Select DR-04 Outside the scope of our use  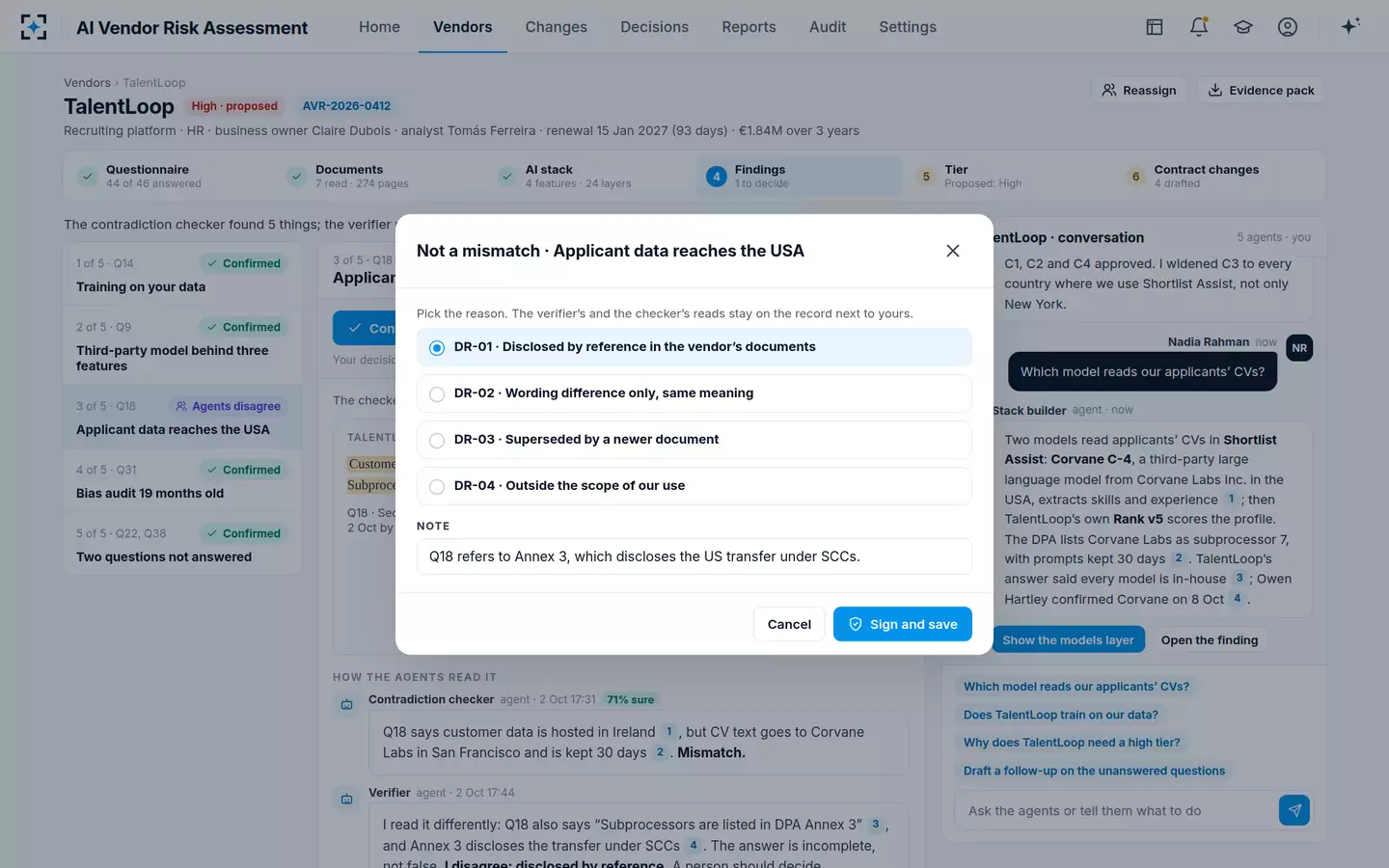694,486
